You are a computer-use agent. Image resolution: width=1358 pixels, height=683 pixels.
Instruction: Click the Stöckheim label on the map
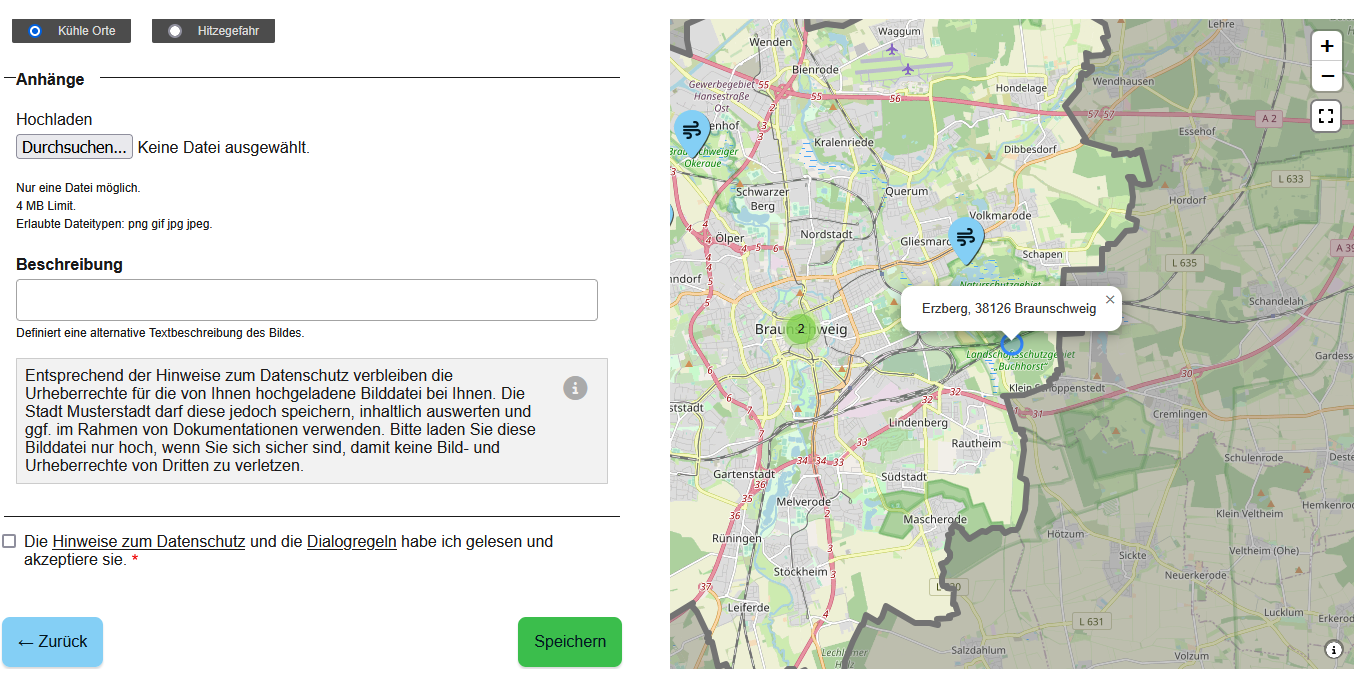click(801, 572)
